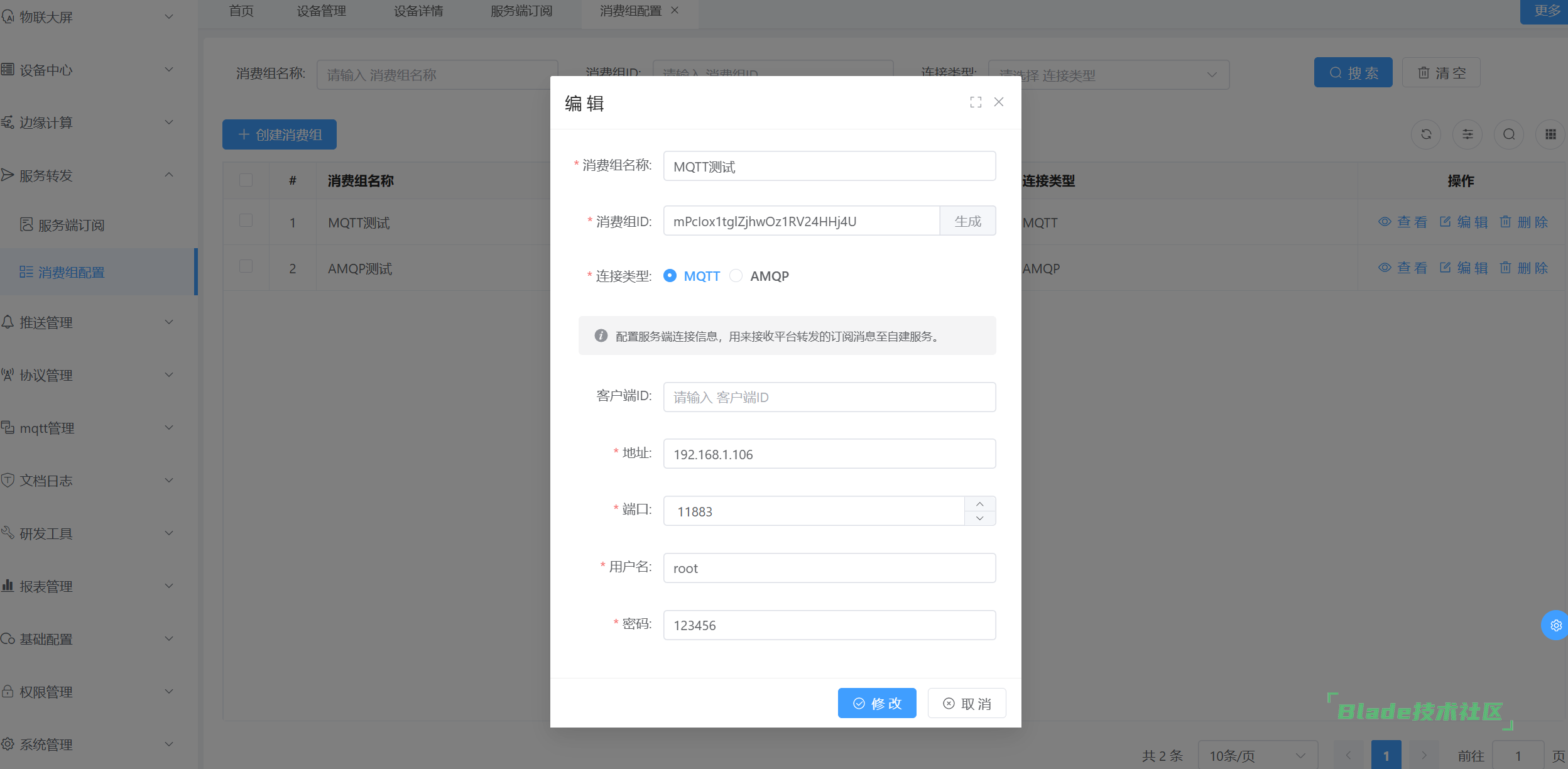Select the MQTT connection type radio
The image size is (1568, 769).
[670, 276]
